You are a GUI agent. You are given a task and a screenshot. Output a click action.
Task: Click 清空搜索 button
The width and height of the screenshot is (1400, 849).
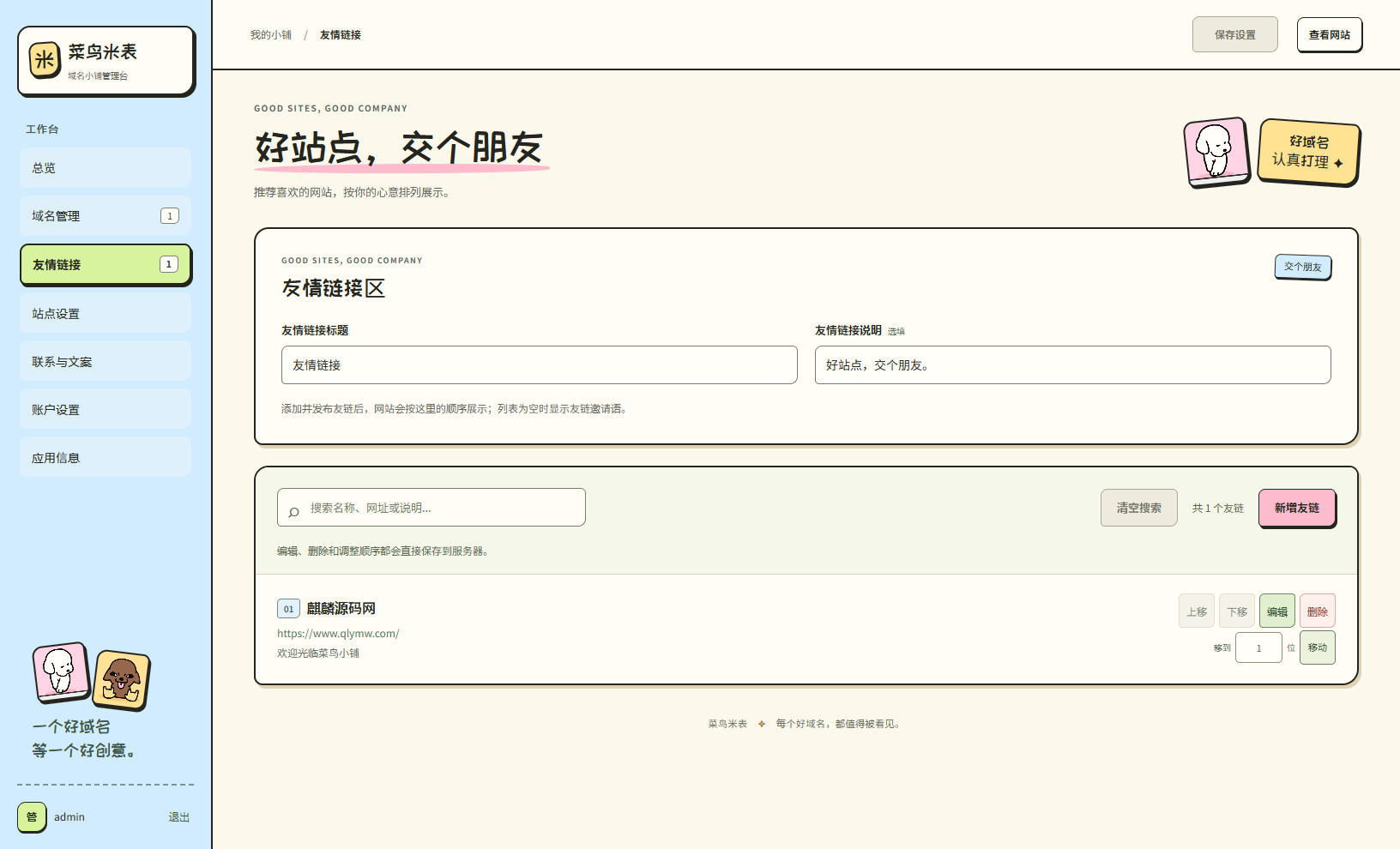click(x=1139, y=508)
